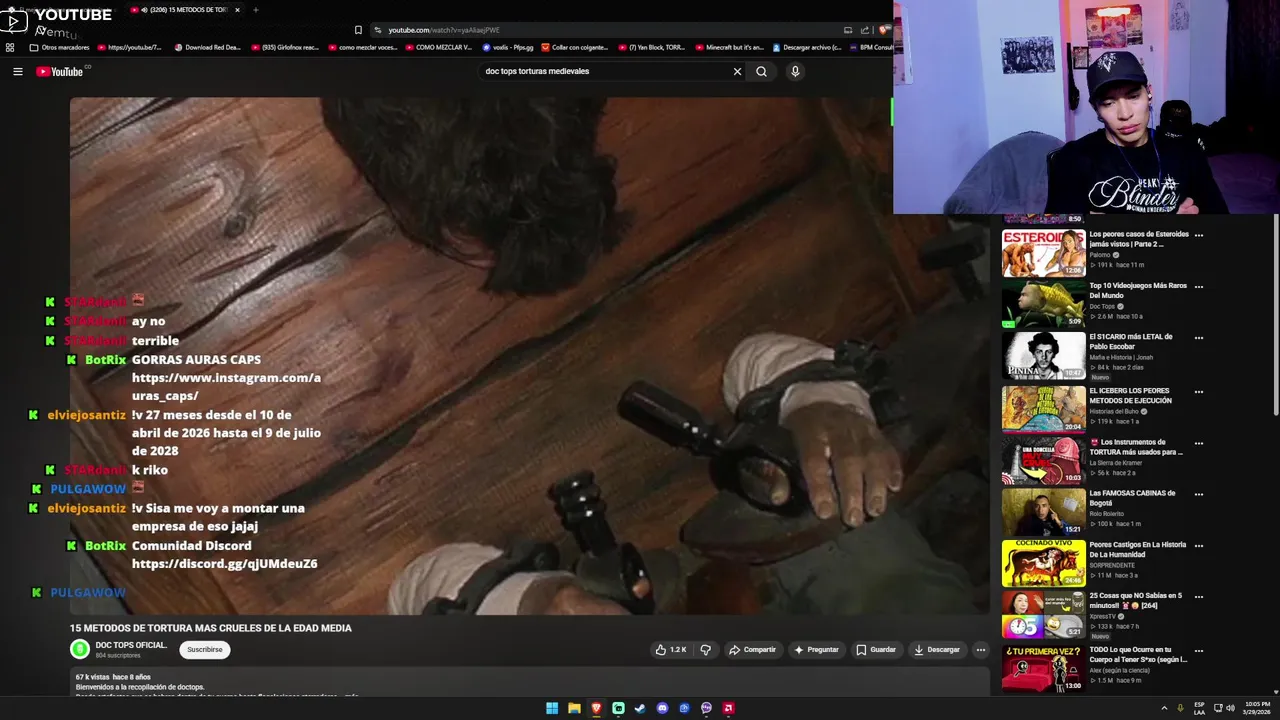
Task: Subscribe with the Suscribirse button
Action: click(205, 650)
